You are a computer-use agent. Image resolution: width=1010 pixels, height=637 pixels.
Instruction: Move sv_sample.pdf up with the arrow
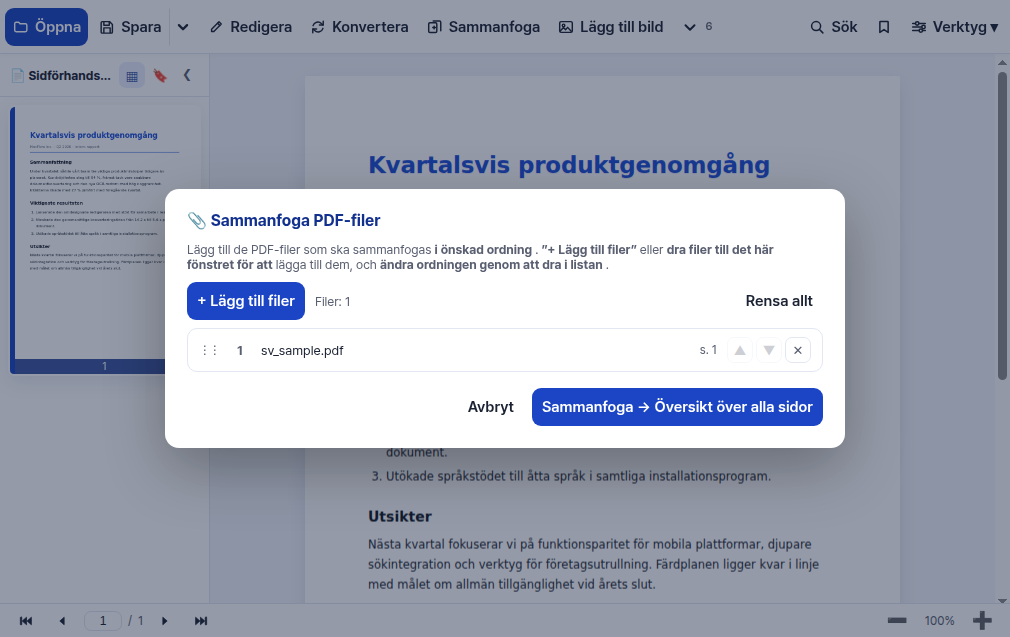[x=740, y=350]
